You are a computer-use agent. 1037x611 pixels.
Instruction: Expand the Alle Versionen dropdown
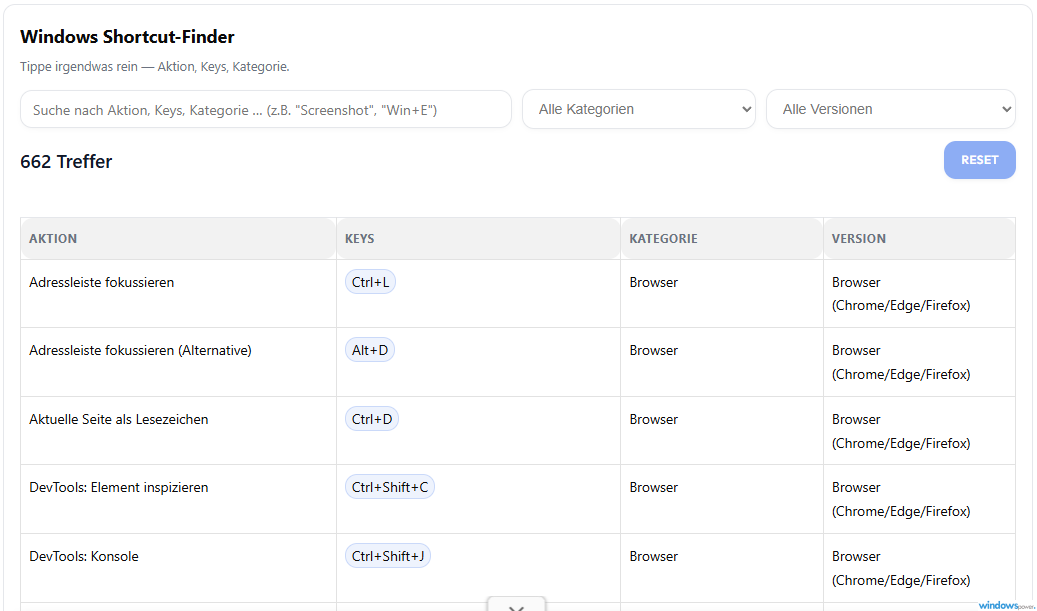click(890, 110)
